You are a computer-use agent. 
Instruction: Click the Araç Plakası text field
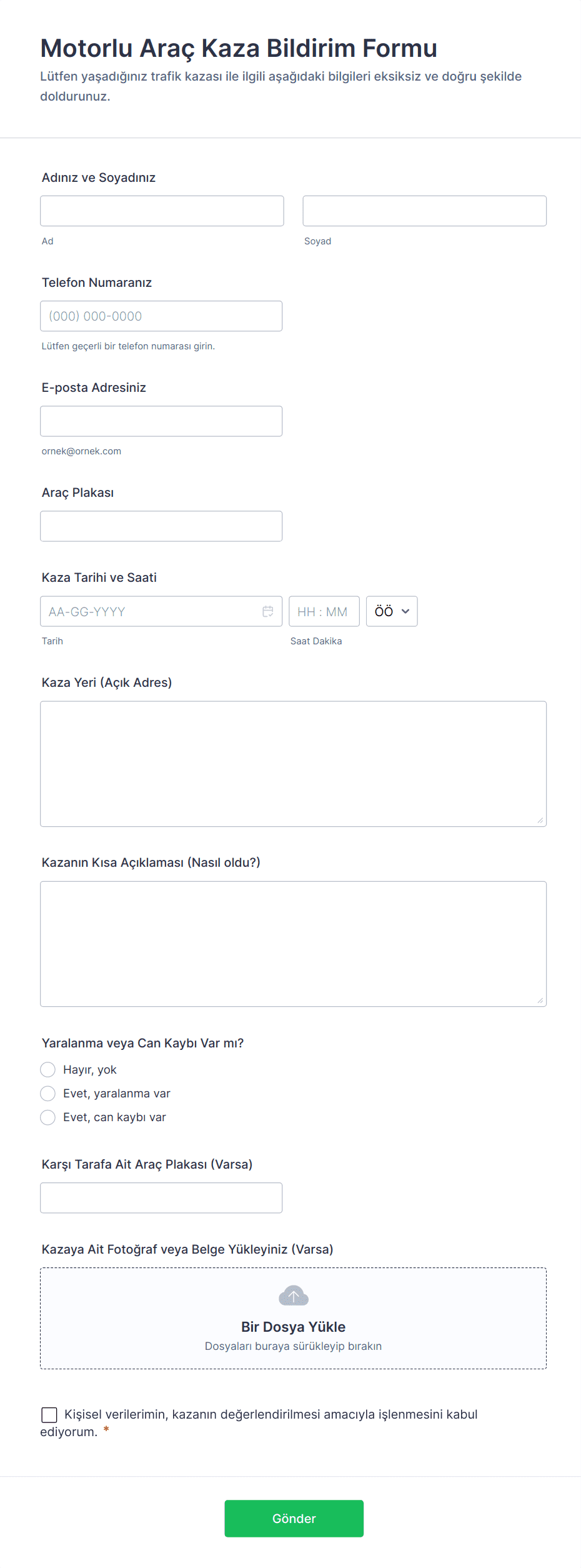click(x=161, y=526)
